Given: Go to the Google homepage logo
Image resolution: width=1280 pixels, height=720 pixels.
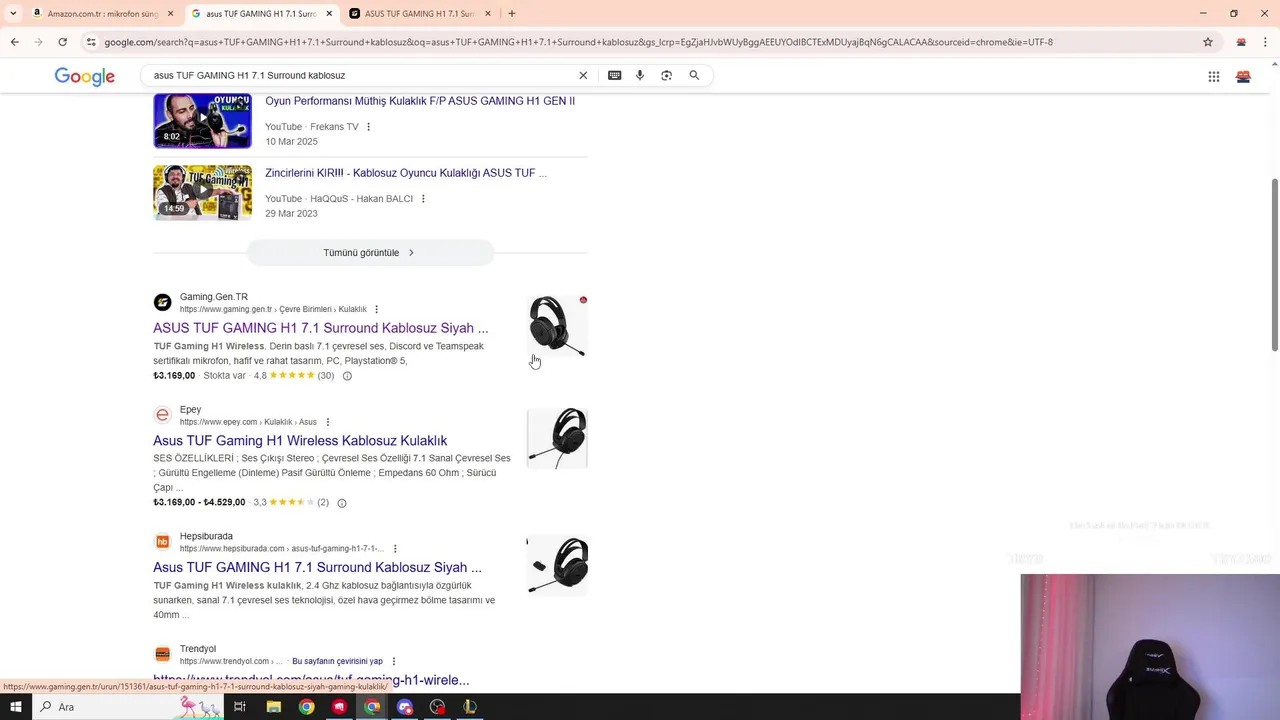Looking at the screenshot, I should point(84,76).
